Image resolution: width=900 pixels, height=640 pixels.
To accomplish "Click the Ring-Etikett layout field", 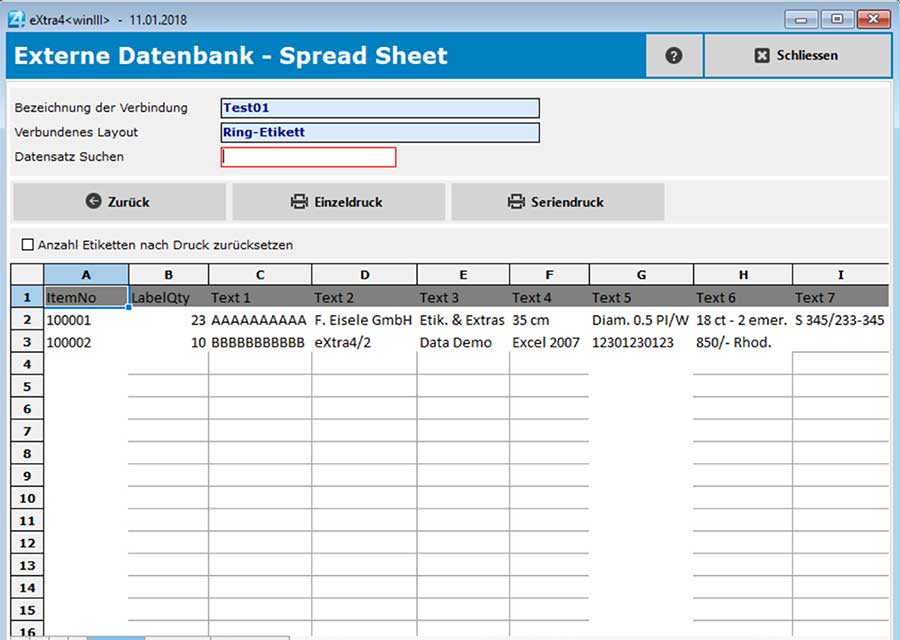I will [380, 132].
